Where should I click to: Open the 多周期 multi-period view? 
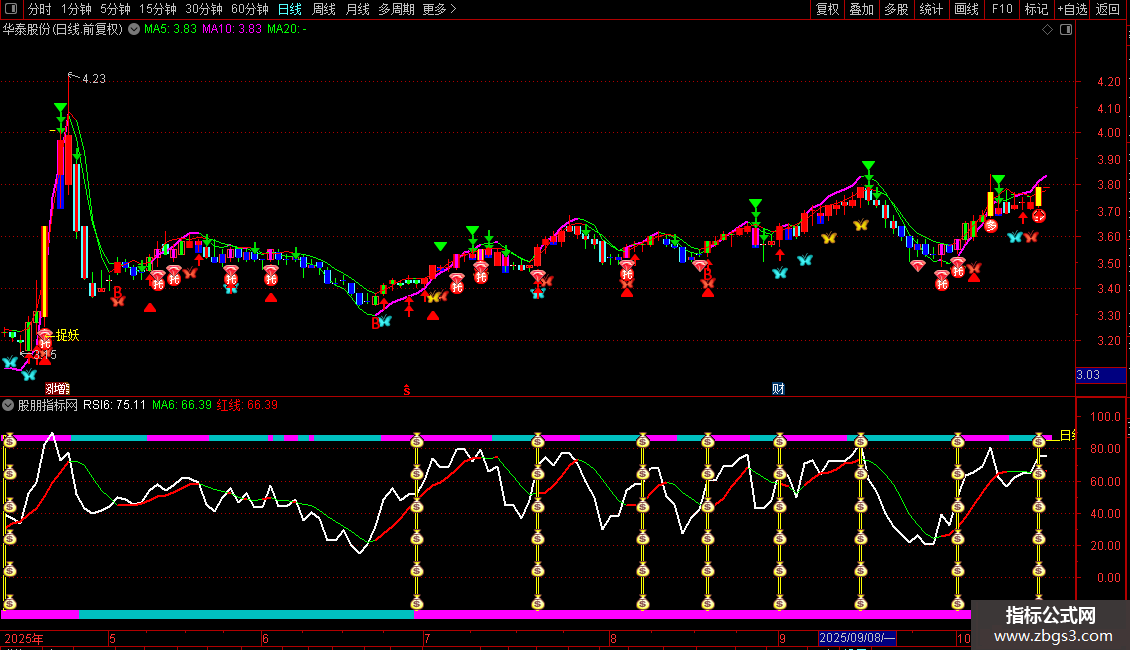(x=396, y=9)
